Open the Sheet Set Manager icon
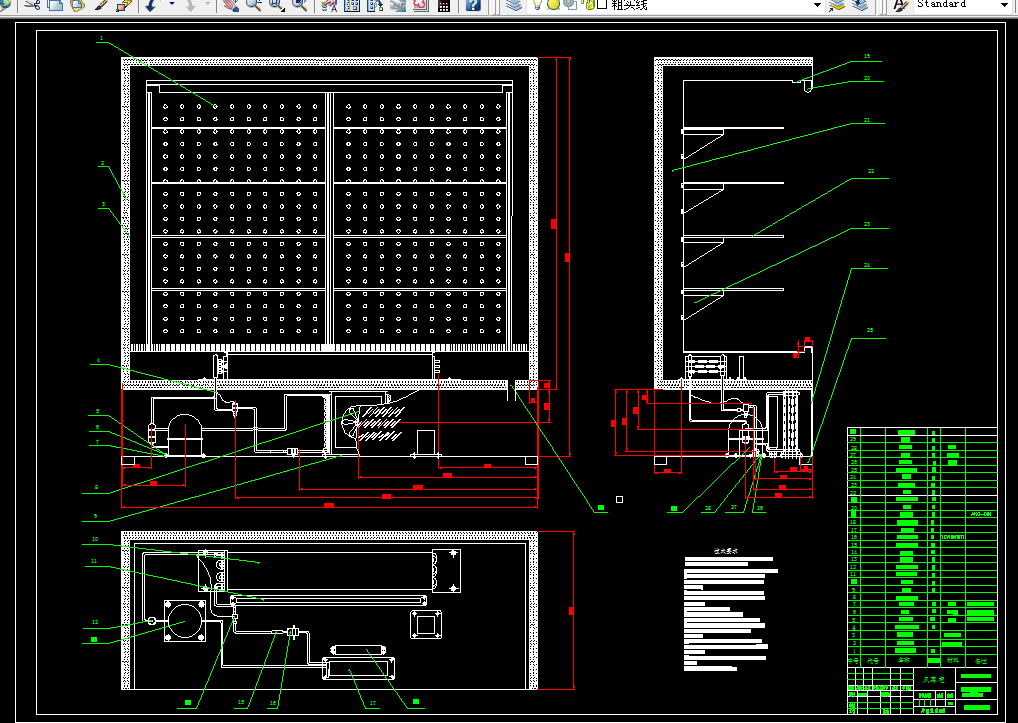Viewport: 1018px width, 723px height. pyautogui.click(x=398, y=5)
